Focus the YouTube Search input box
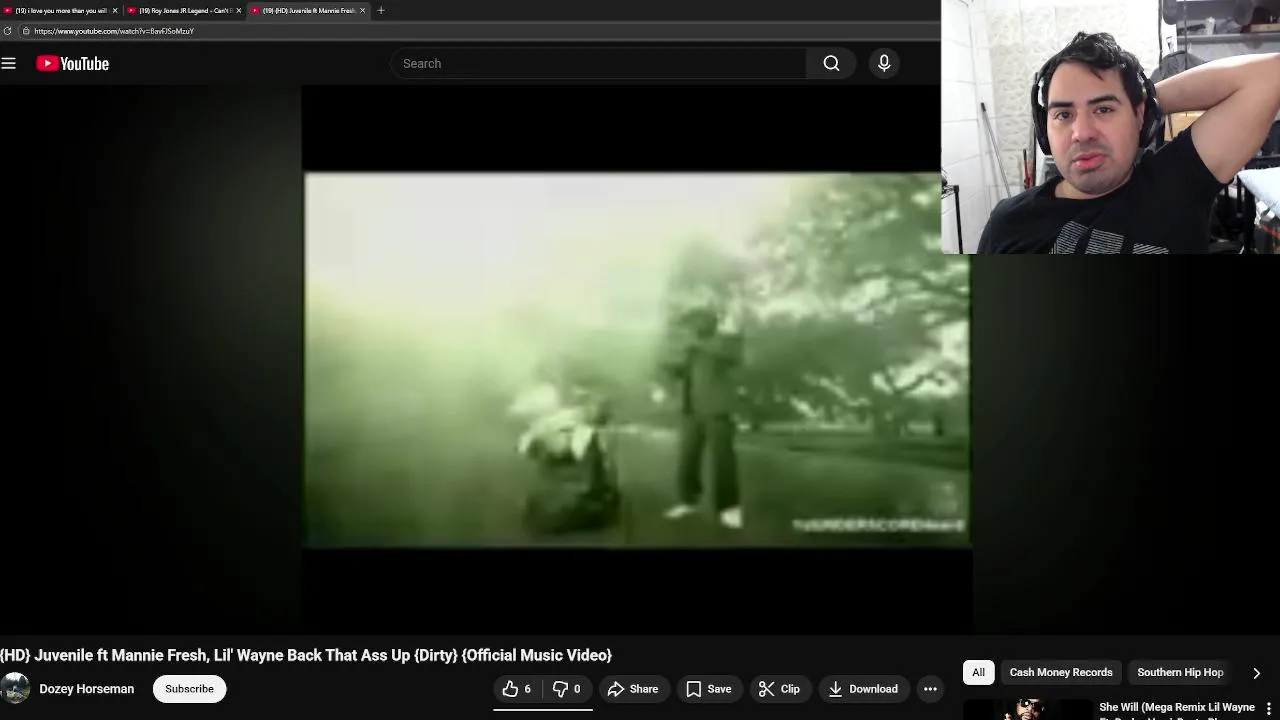 click(x=598, y=64)
